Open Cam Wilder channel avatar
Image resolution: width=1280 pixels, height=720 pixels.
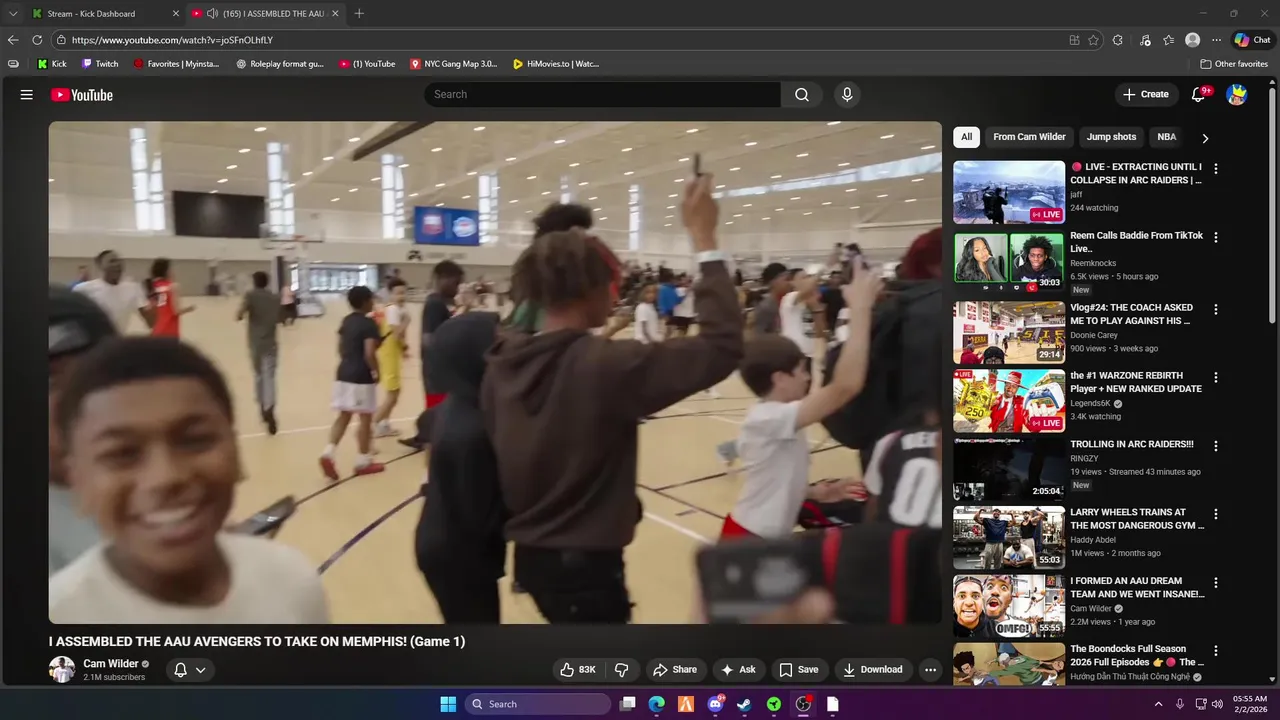[62, 670]
